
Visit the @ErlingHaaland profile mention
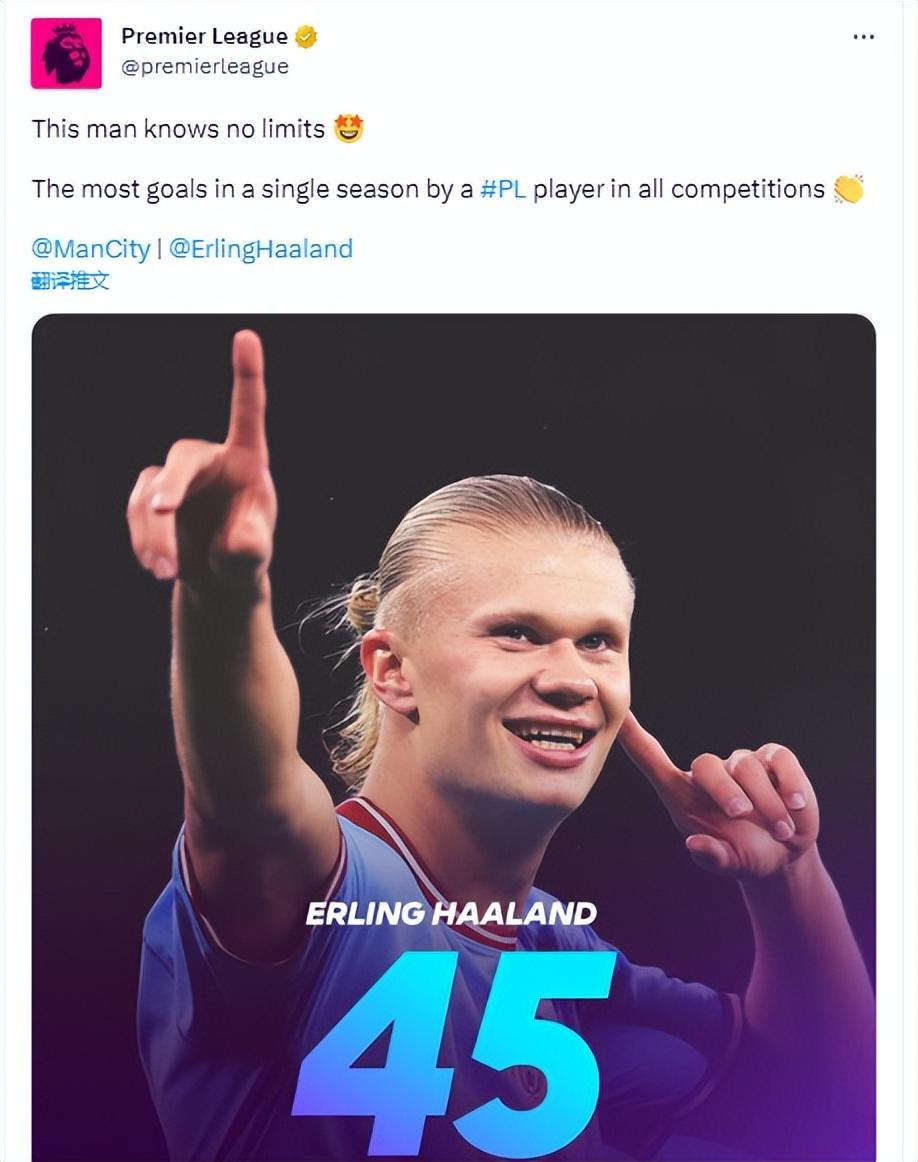point(260,248)
